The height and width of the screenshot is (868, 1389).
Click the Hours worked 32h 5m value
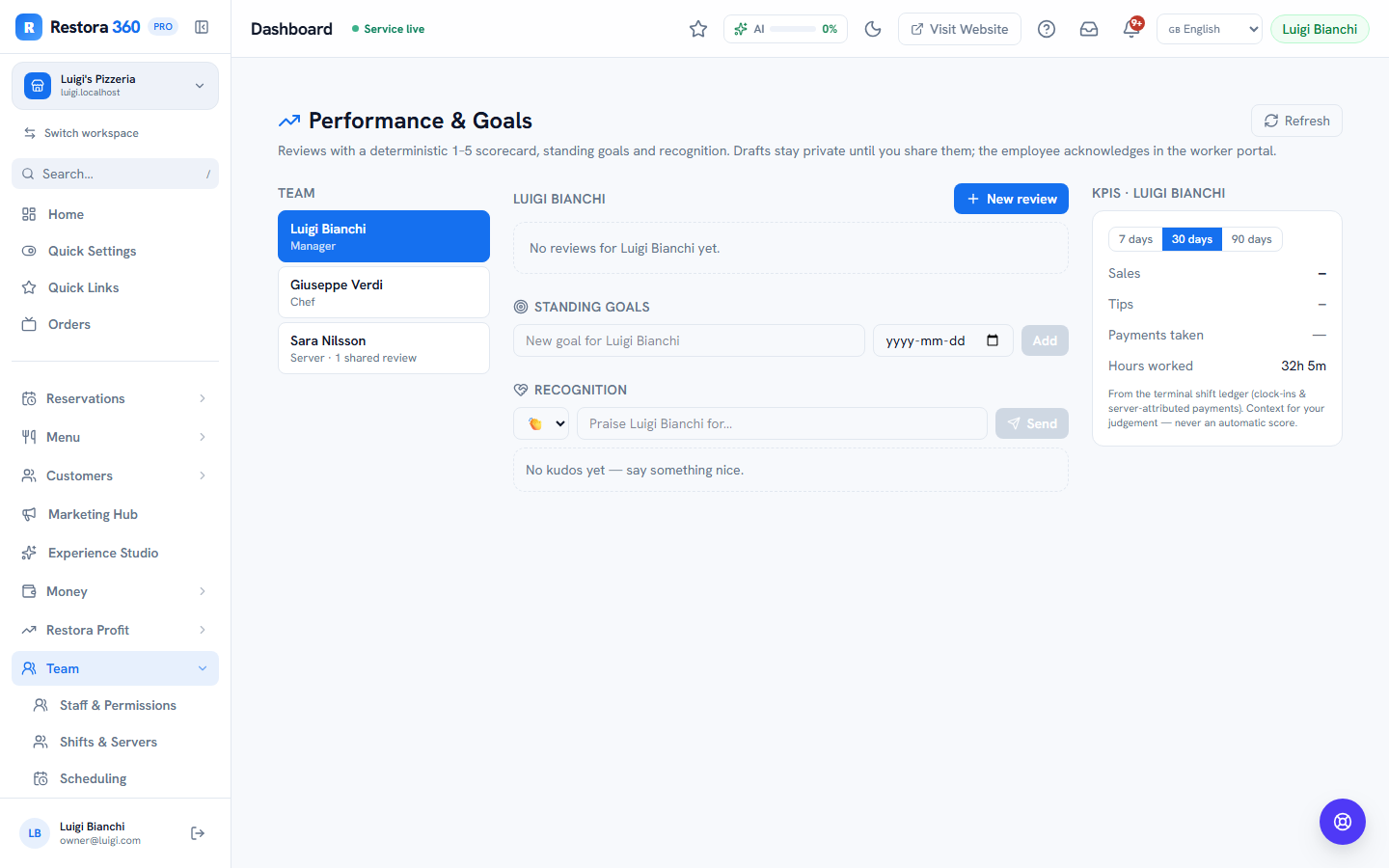[1303, 366]
